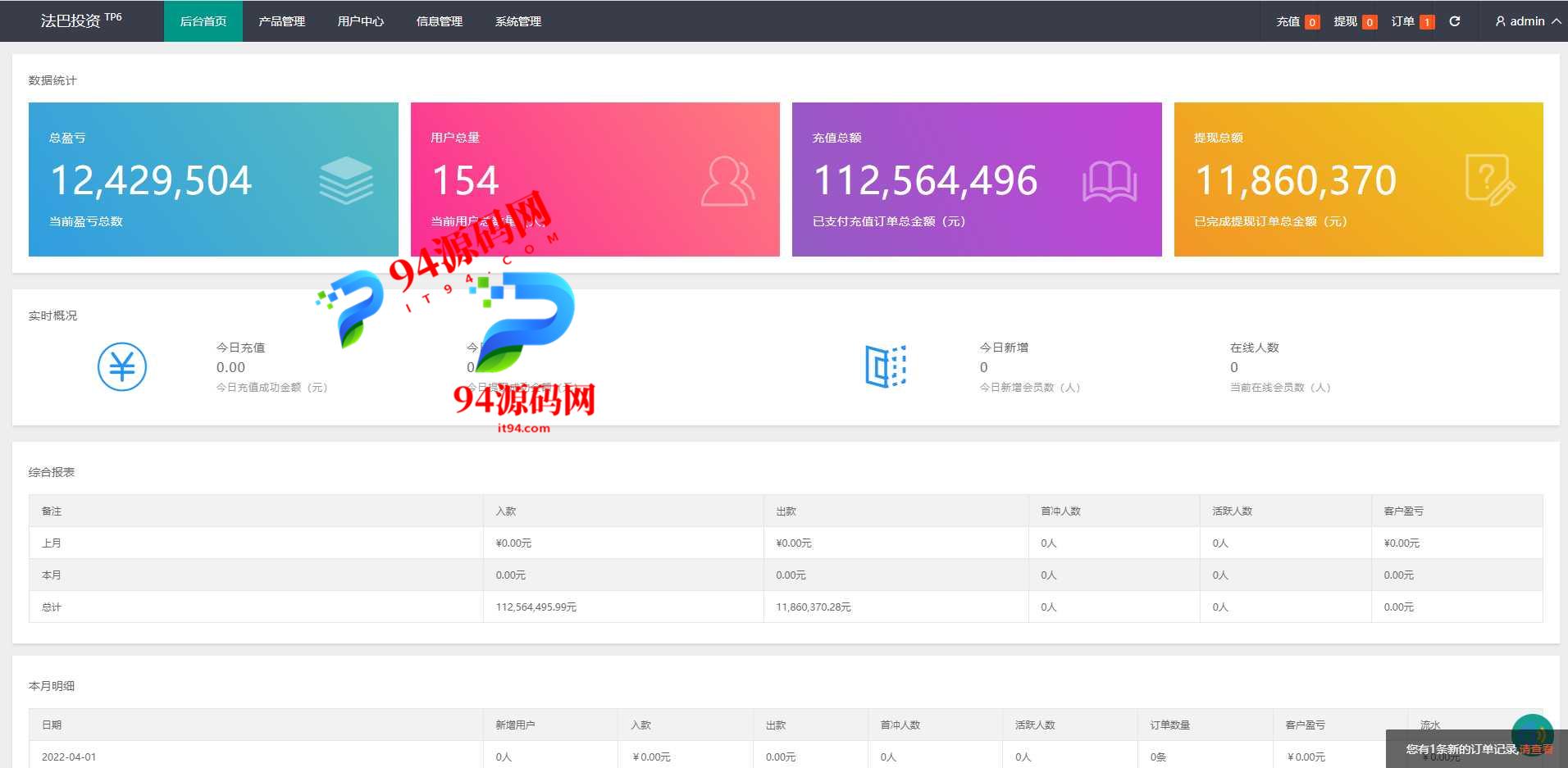1568x768 pixels.
Task: Click the 活跃人数 header in 综合报表
Action: [1233, 511]
